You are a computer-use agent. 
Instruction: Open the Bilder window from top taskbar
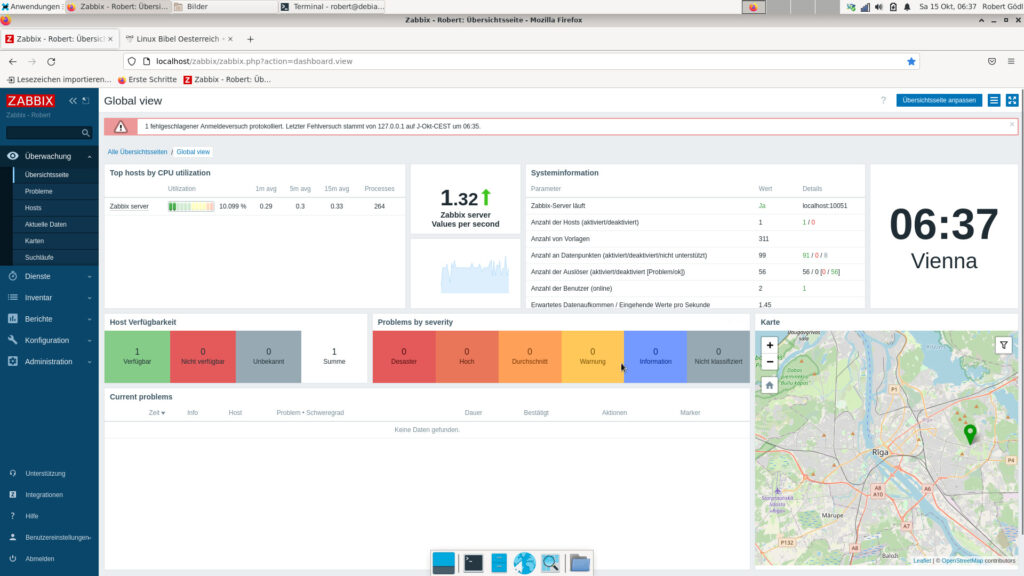[x=224, y=7]
